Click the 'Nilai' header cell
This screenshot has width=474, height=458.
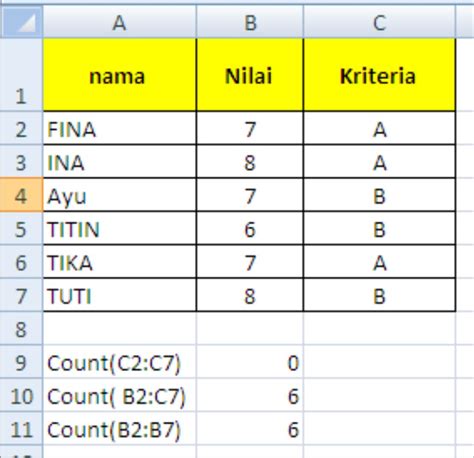(250, 75)
